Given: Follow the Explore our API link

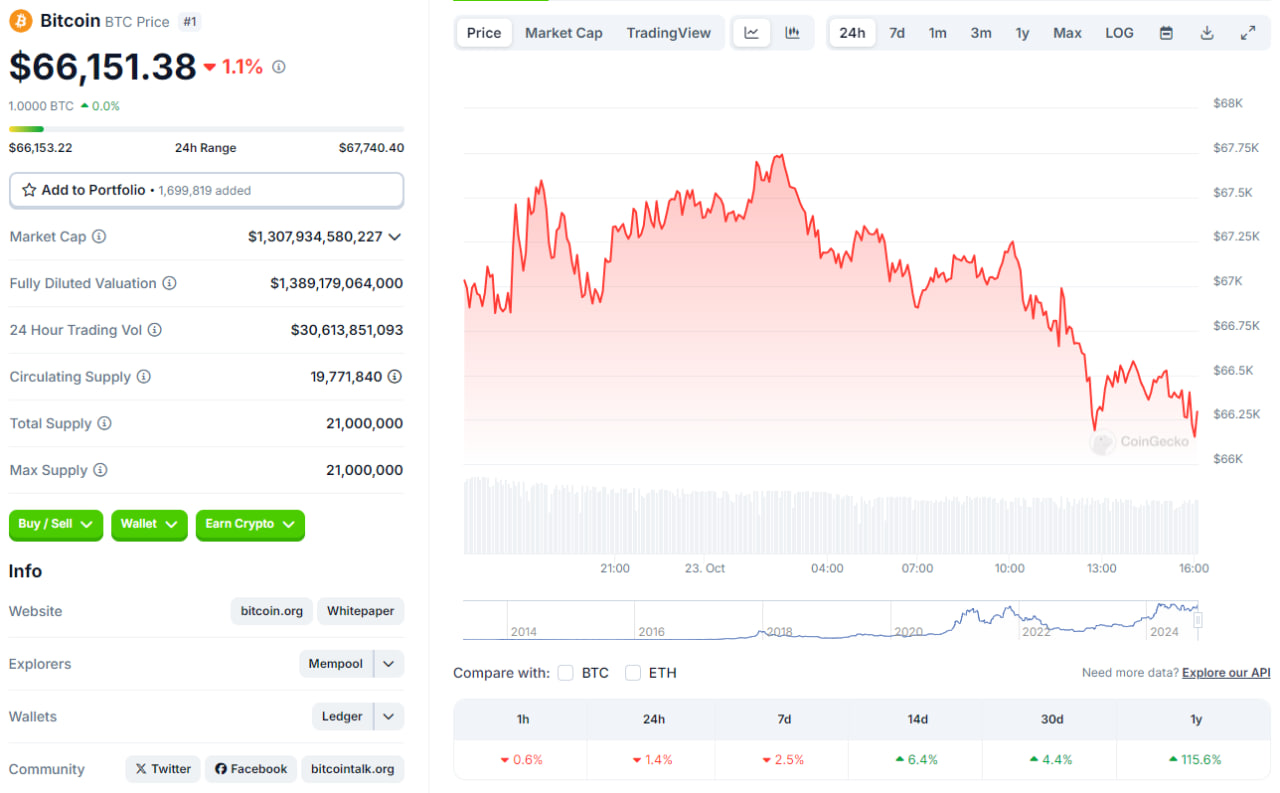Looking at the screenshot, I should tap(1226, 673).
